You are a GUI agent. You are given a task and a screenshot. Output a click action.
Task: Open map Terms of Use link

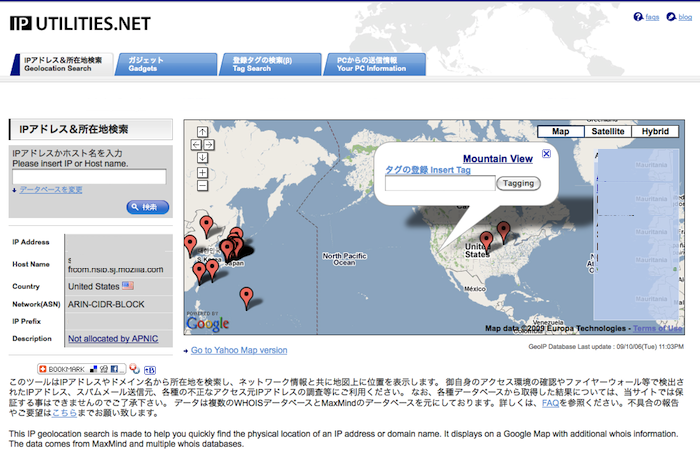tap(658, 328)
